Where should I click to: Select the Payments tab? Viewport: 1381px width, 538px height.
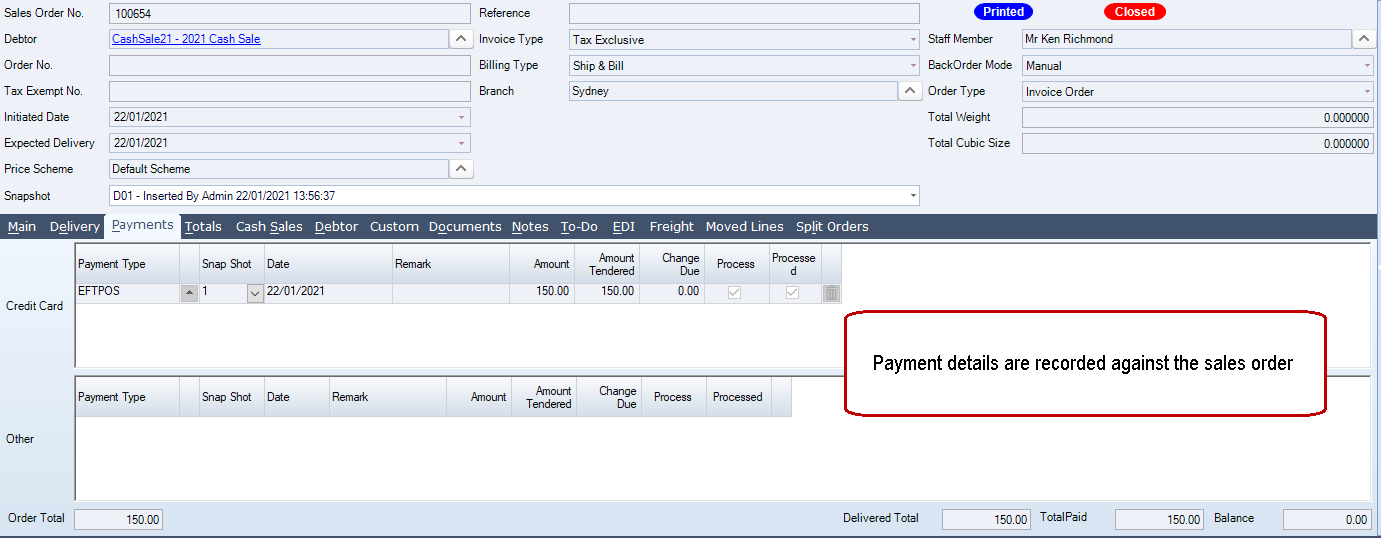tap(143, 225)
